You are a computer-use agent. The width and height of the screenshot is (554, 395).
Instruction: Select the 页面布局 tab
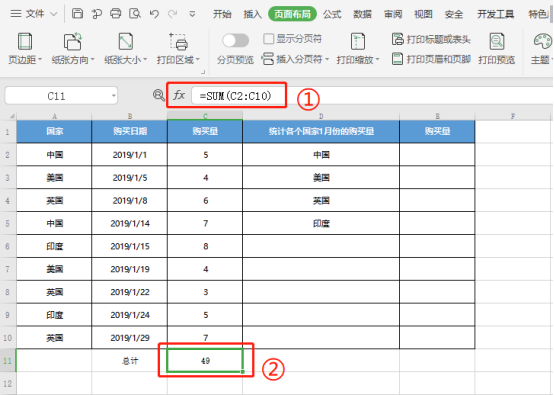pyautogui.click(x=292, y=14)
